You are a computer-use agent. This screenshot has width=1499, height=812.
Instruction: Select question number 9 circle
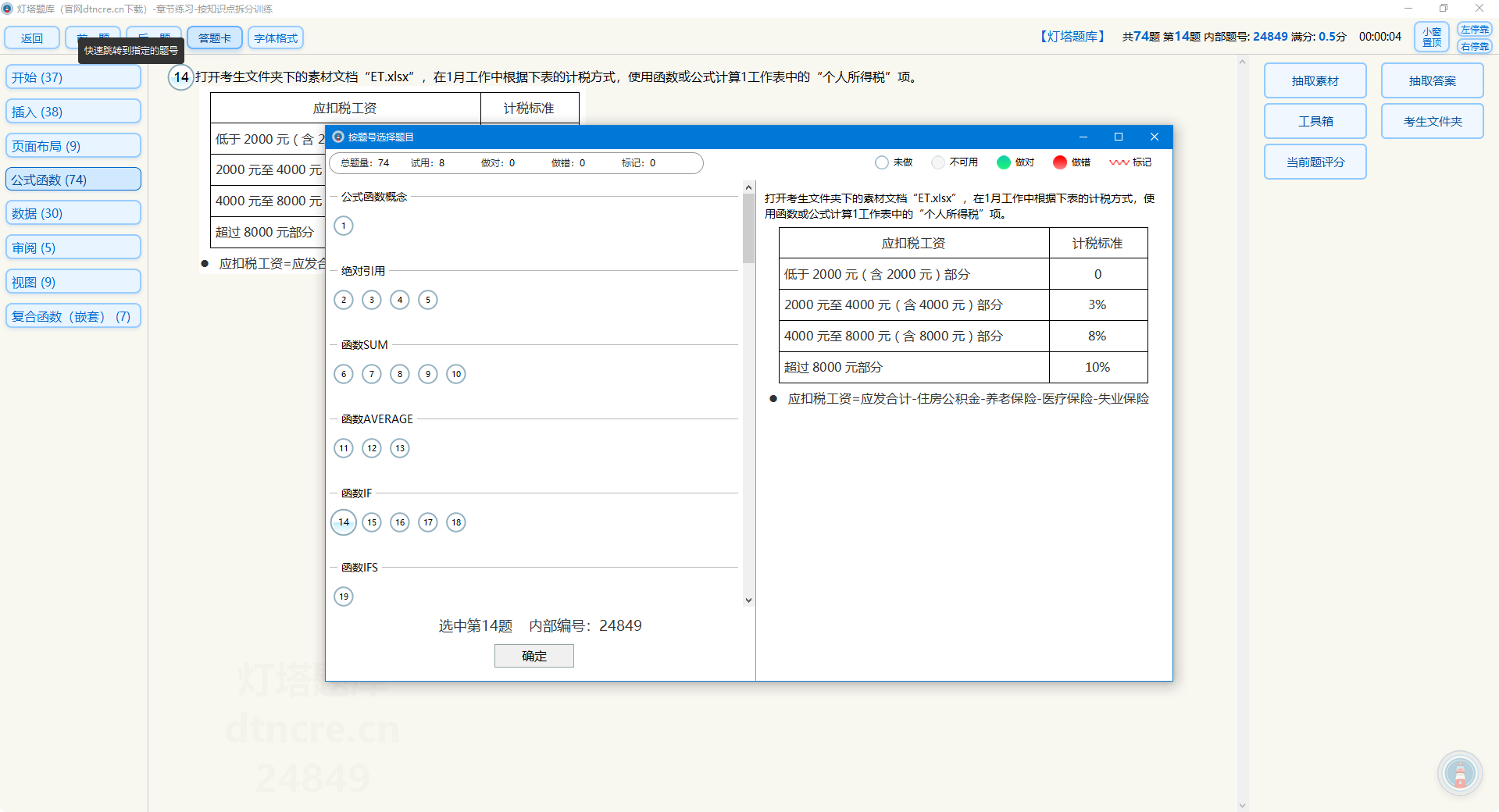tap(428, 374)
